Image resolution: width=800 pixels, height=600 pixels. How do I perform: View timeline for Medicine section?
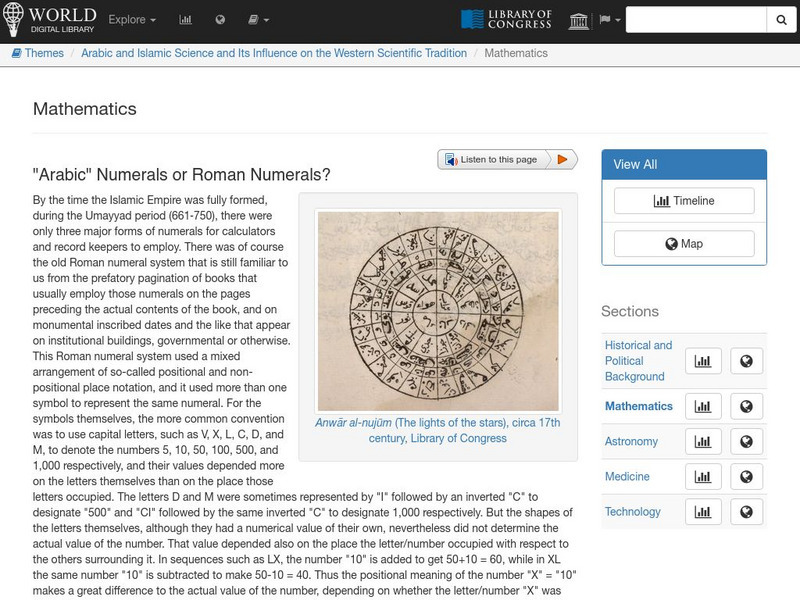(x=703, y=477)
